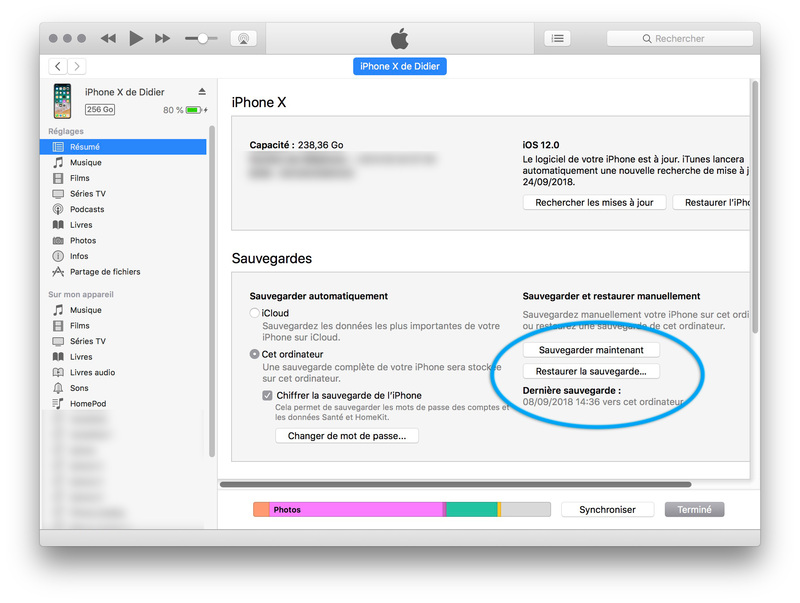The image size is (800, 603).
Task: Open the AirPlay output button
Action: [243, 38]
